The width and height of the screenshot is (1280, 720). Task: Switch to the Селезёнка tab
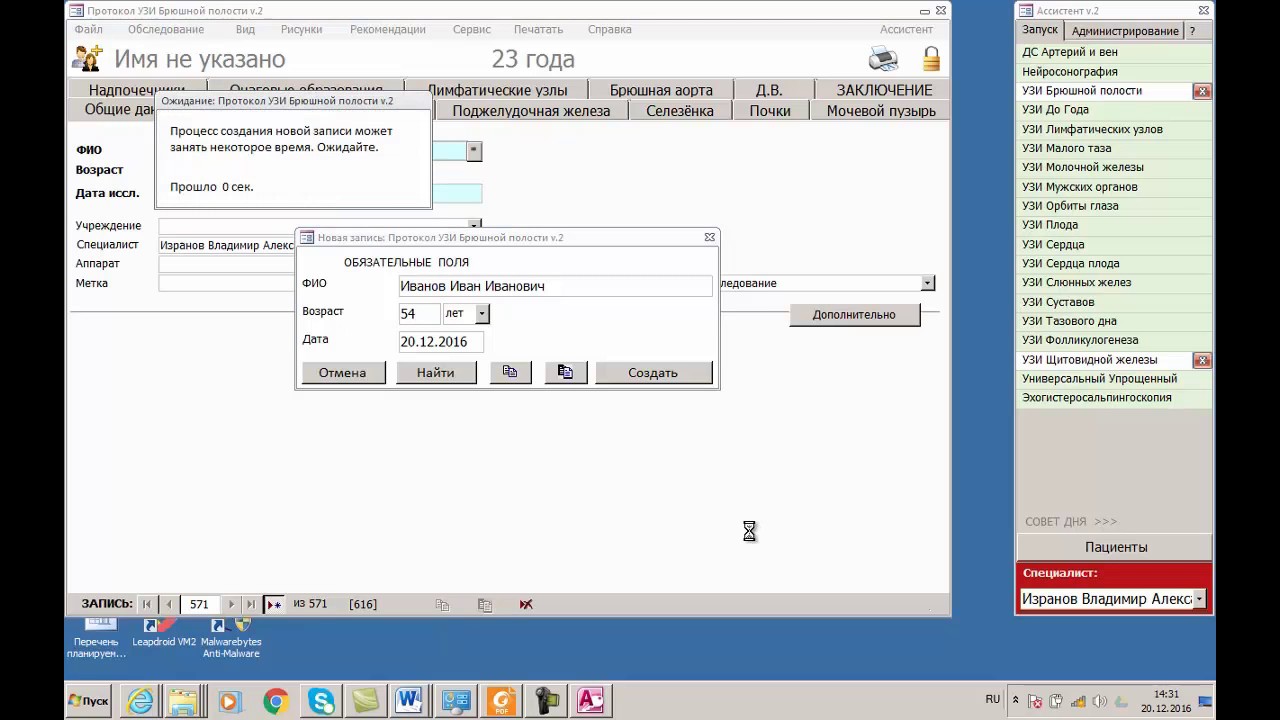click(680, 111)
